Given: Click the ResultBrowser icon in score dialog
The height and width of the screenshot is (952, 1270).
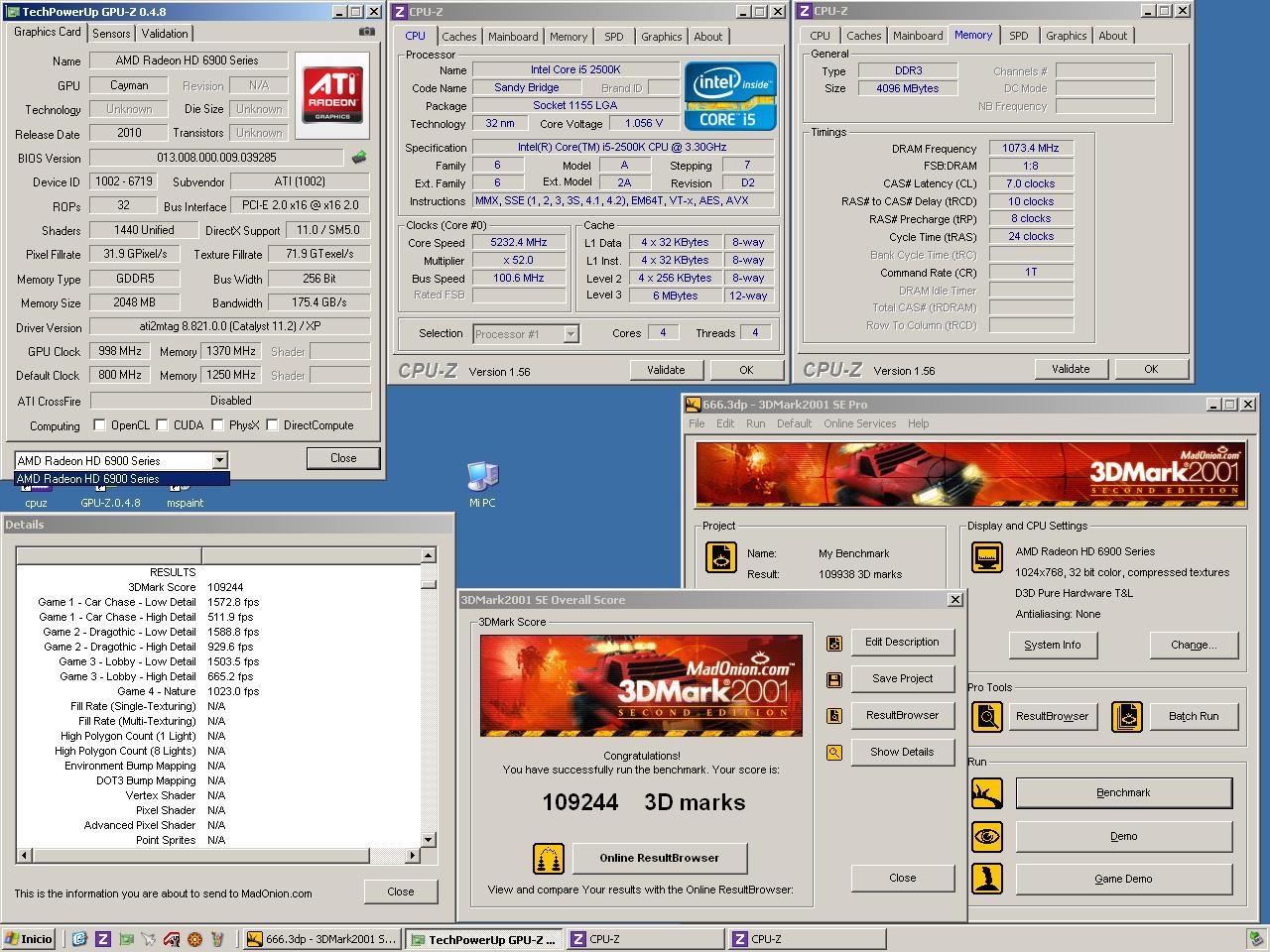Looking at the screenshot, I should click(834, 716).
